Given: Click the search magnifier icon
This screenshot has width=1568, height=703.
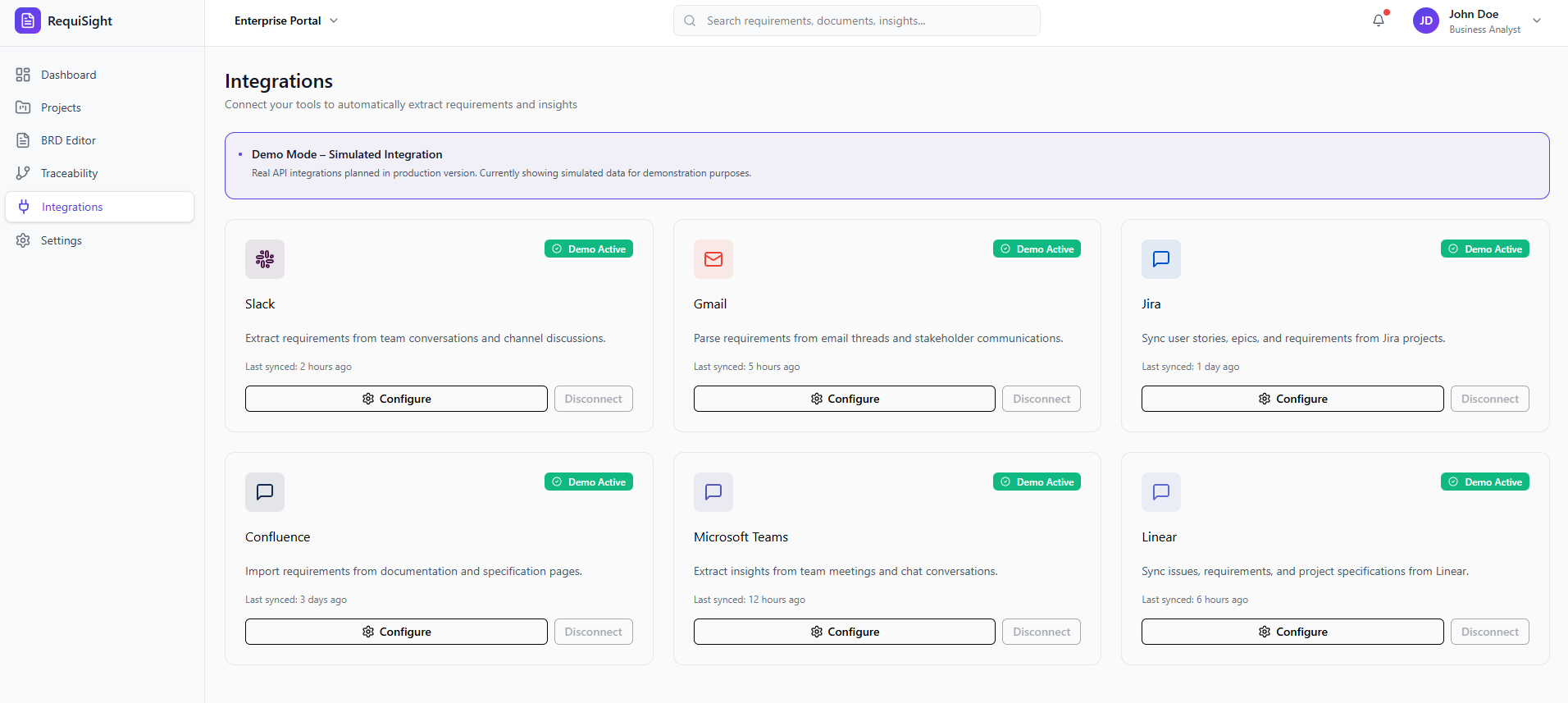Looking at the screenshot, I should point(690,21).
